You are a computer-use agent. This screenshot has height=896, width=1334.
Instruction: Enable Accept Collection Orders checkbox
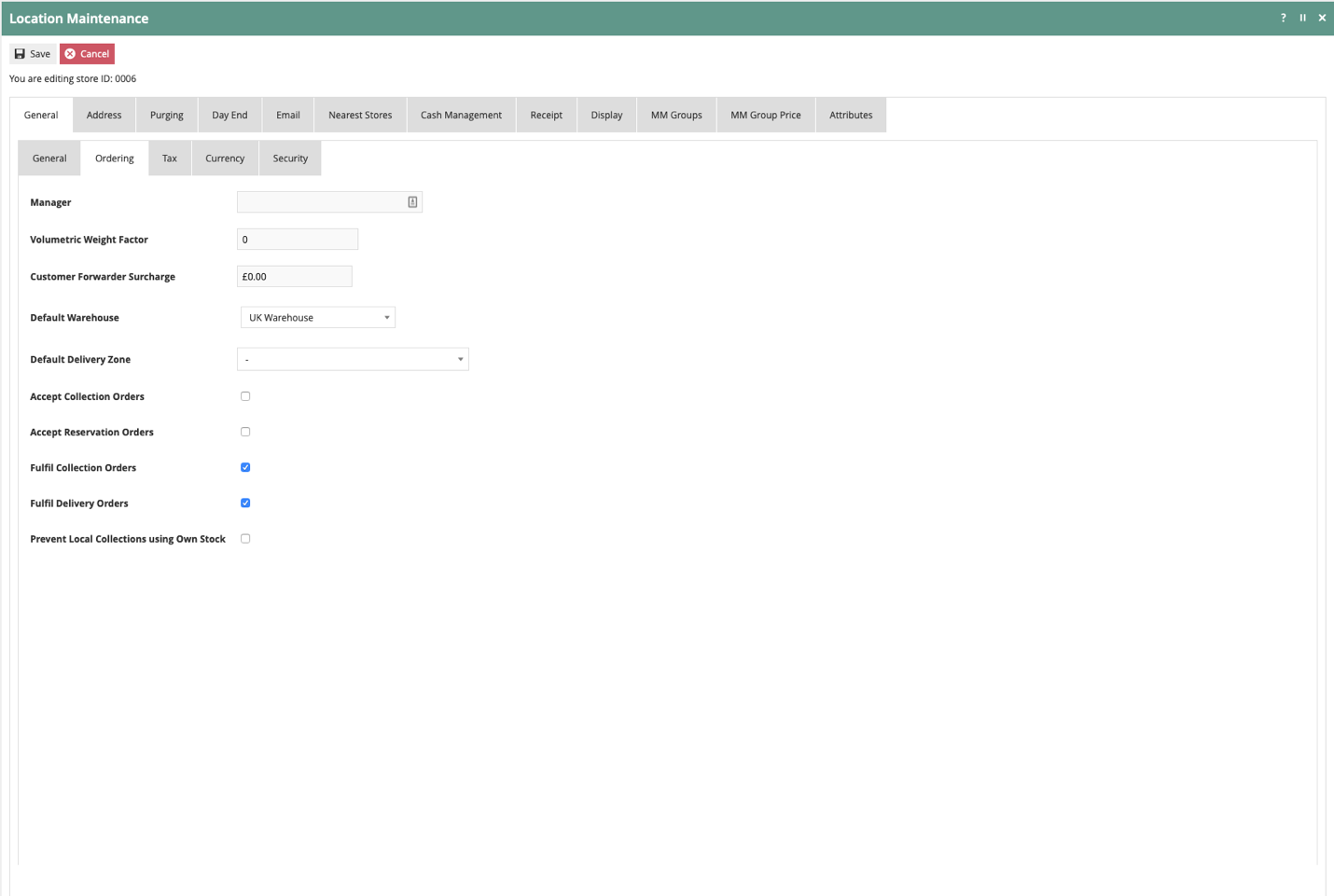(245, 396)
